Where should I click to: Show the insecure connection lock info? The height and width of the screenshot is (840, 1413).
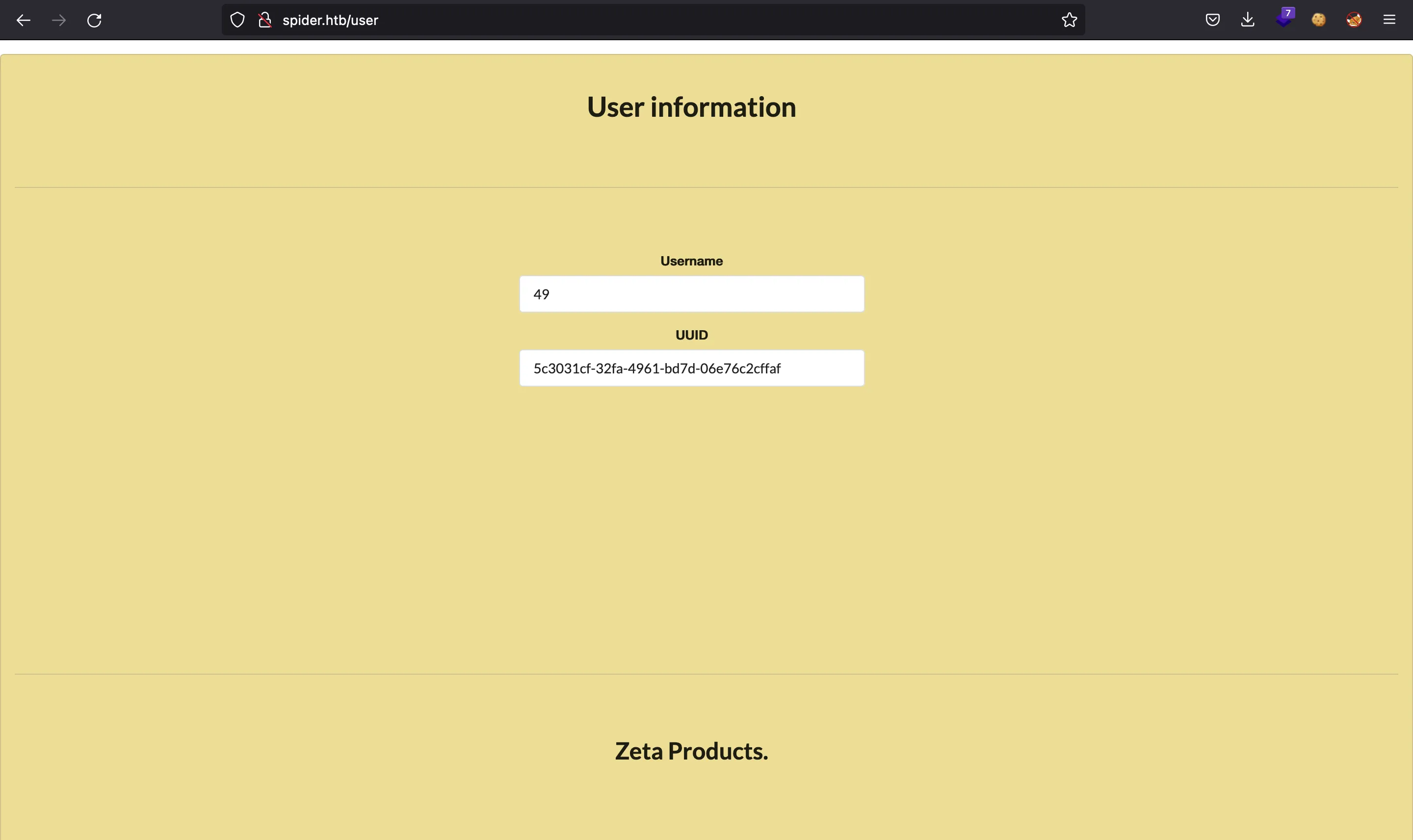coord(265,20)
